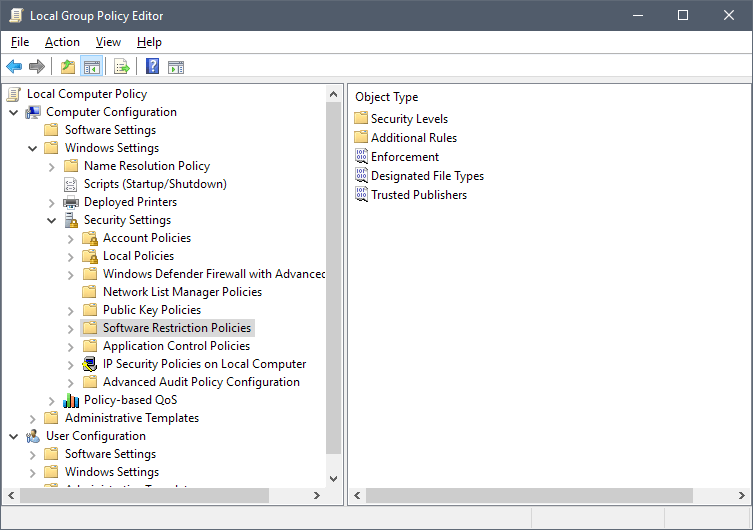The image size is (753, 530).
Task: Click the Designated File Types object icon
Action: 362,175
